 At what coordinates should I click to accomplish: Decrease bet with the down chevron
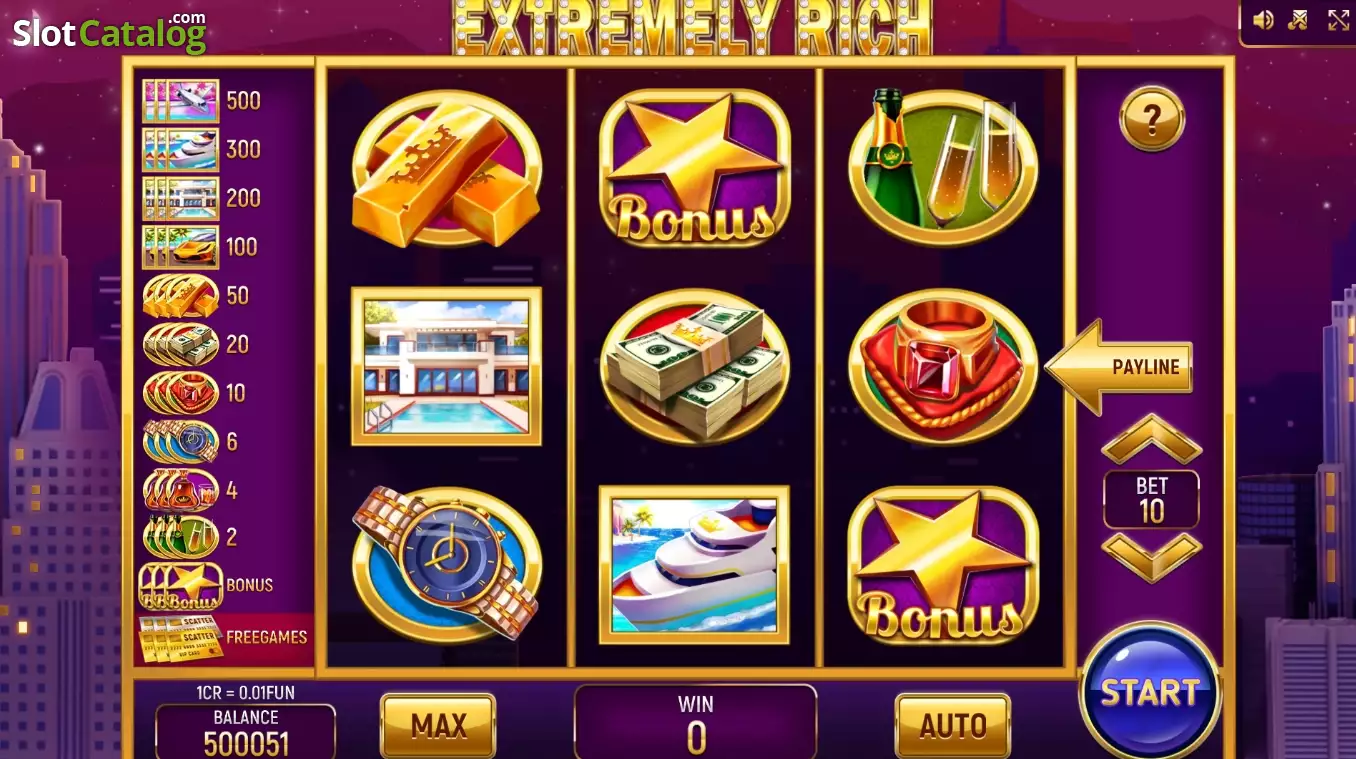(x=1151, y=557)
